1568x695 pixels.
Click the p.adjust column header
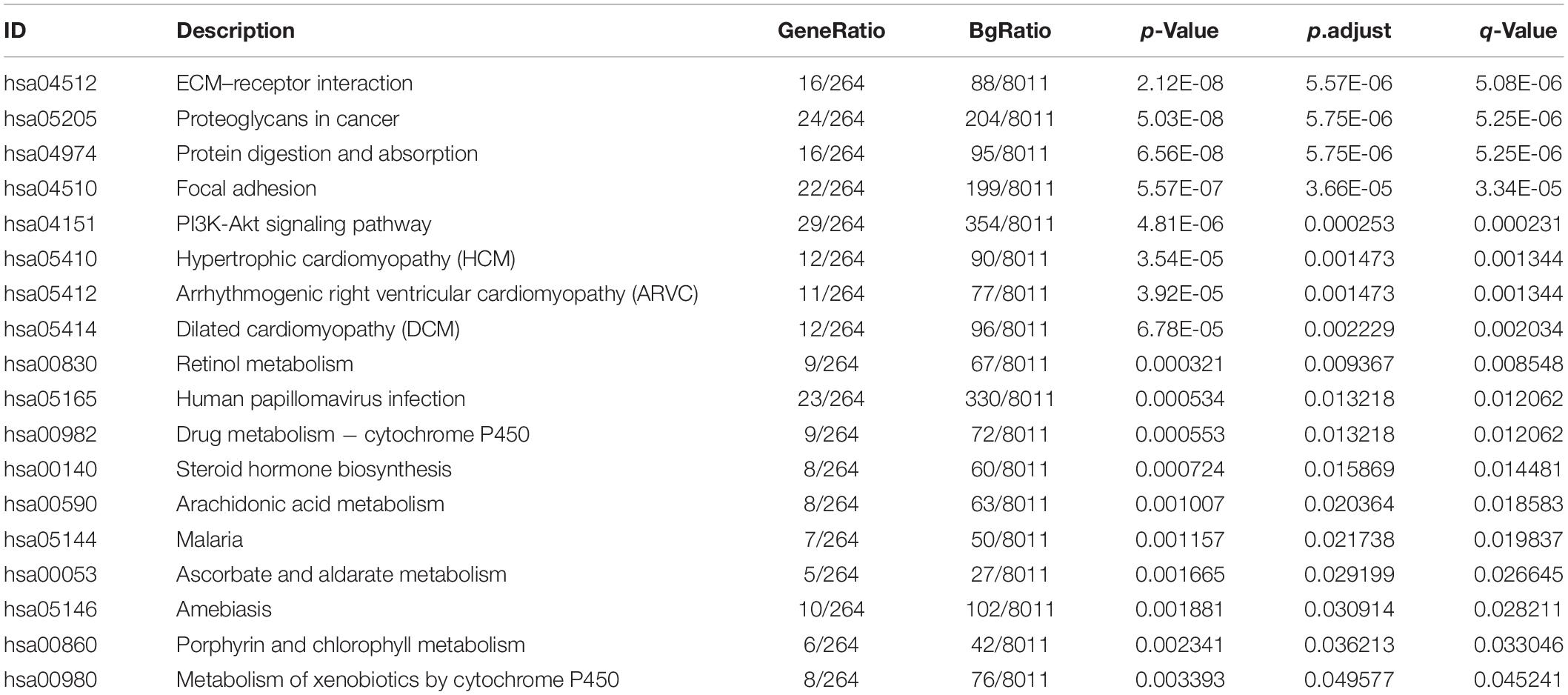(1348, 30)
